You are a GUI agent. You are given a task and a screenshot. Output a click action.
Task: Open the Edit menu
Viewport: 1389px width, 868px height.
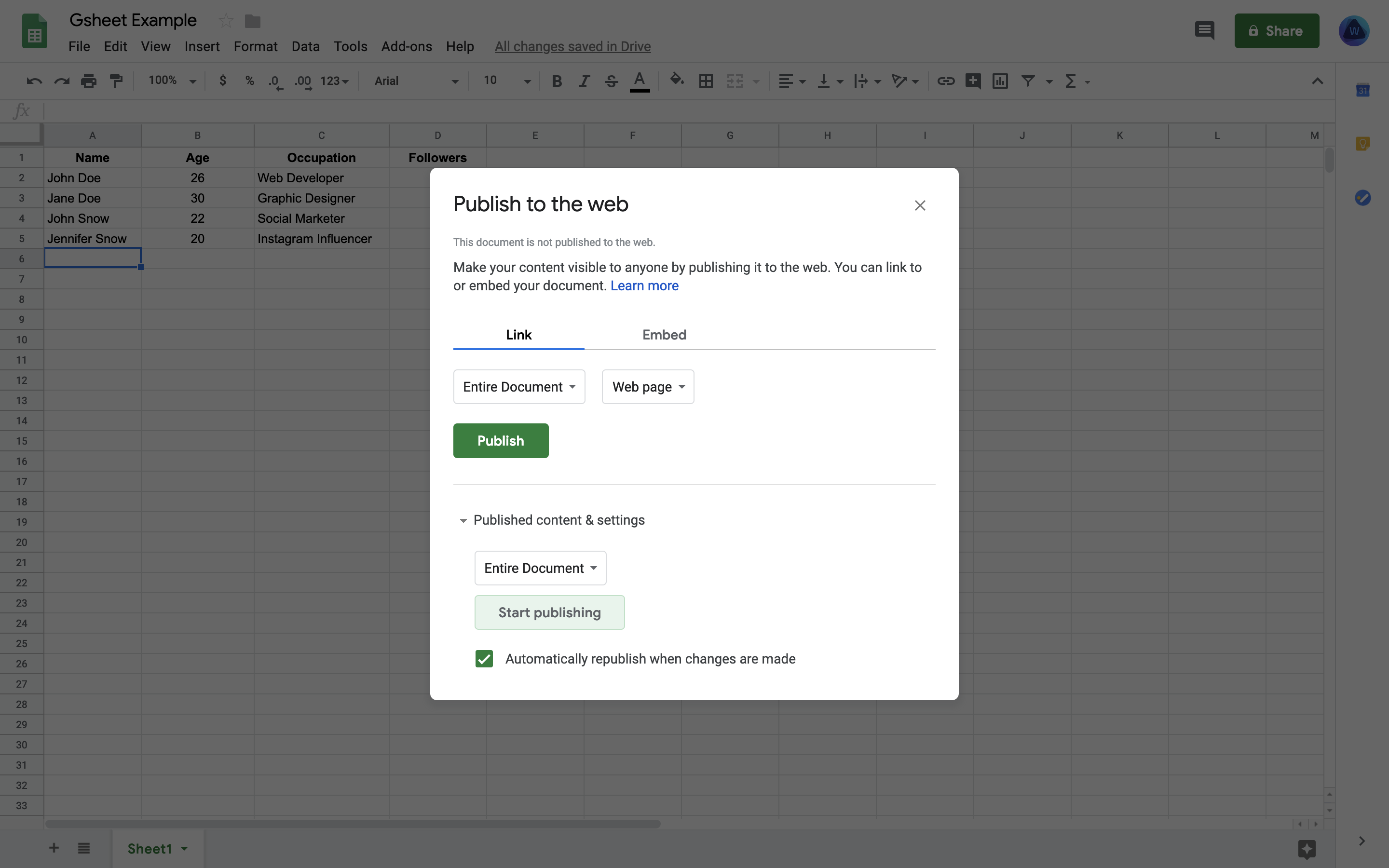click(115, 46)
